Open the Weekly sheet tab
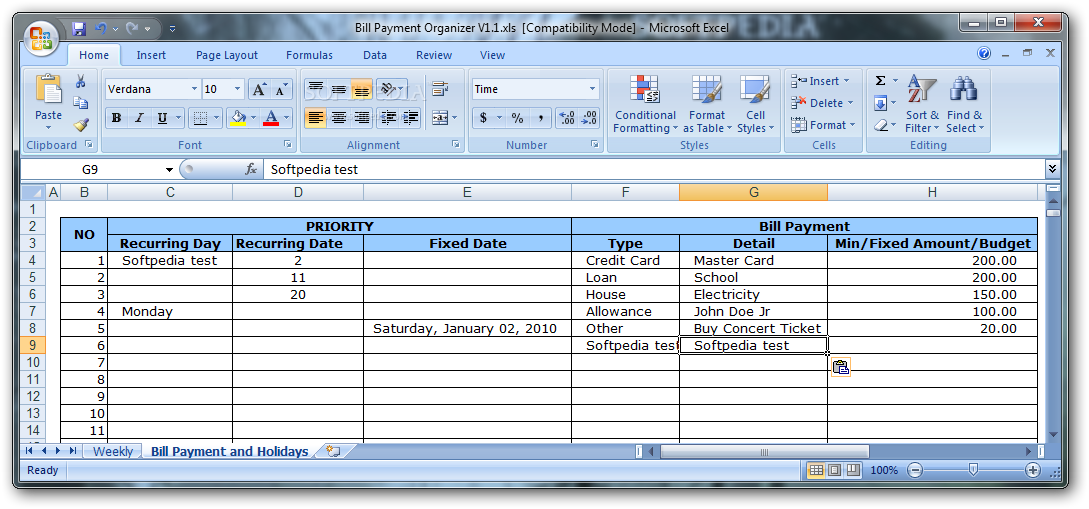 113,451
